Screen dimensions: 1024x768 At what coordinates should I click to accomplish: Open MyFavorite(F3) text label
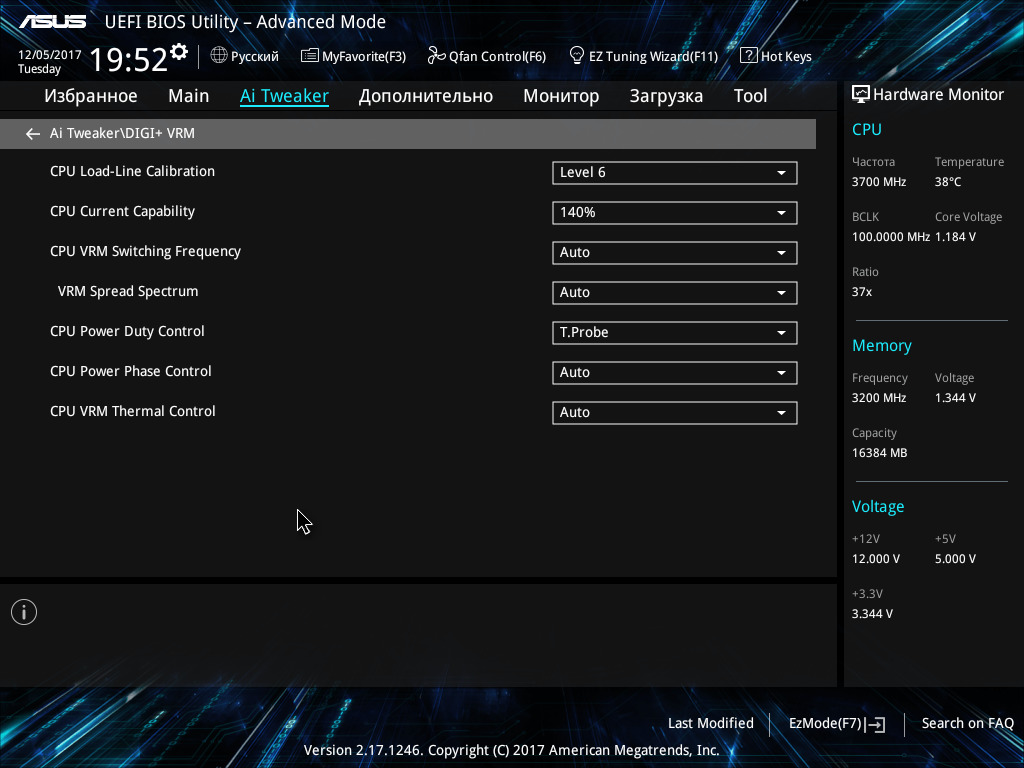tap(364, 56)
